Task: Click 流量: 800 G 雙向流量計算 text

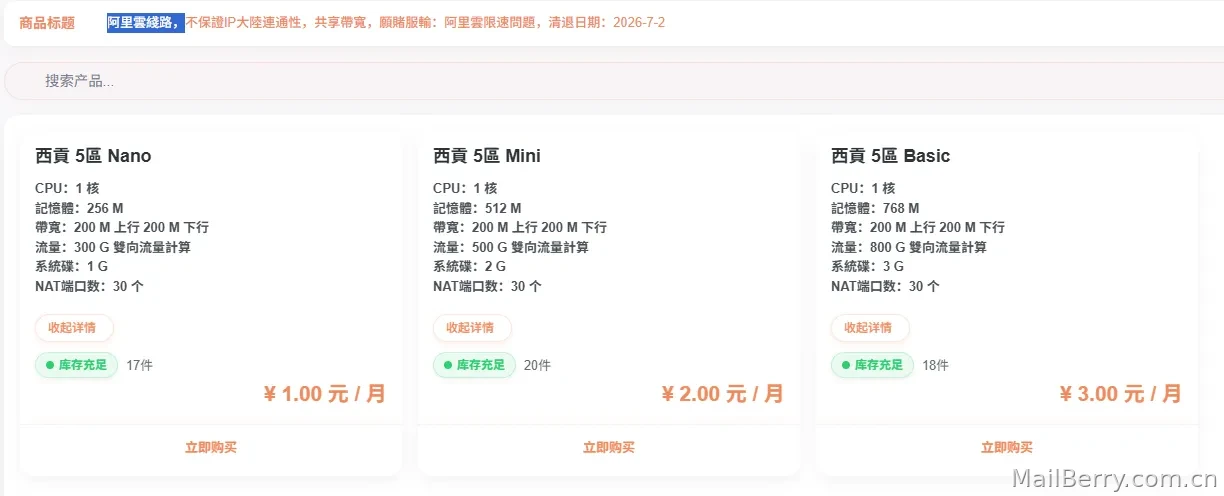Action: tap(909, 248)
